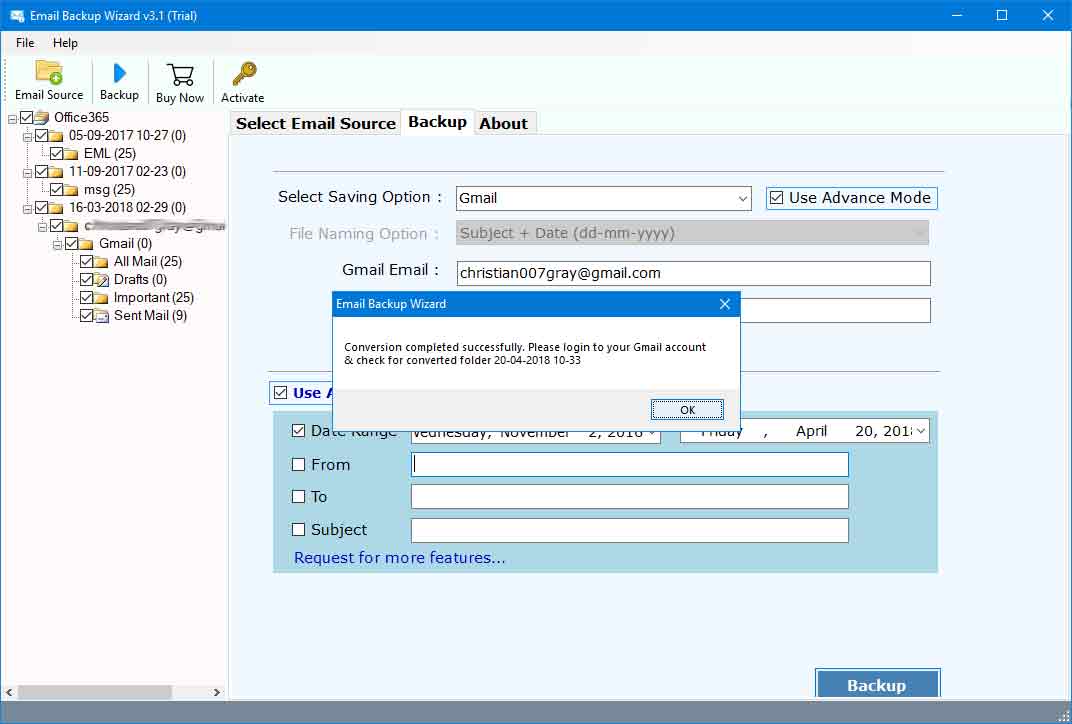Click the window resize grip in status bar
The height and width of the screenshot is (724, 1072).
click(x=1063, y=715)
